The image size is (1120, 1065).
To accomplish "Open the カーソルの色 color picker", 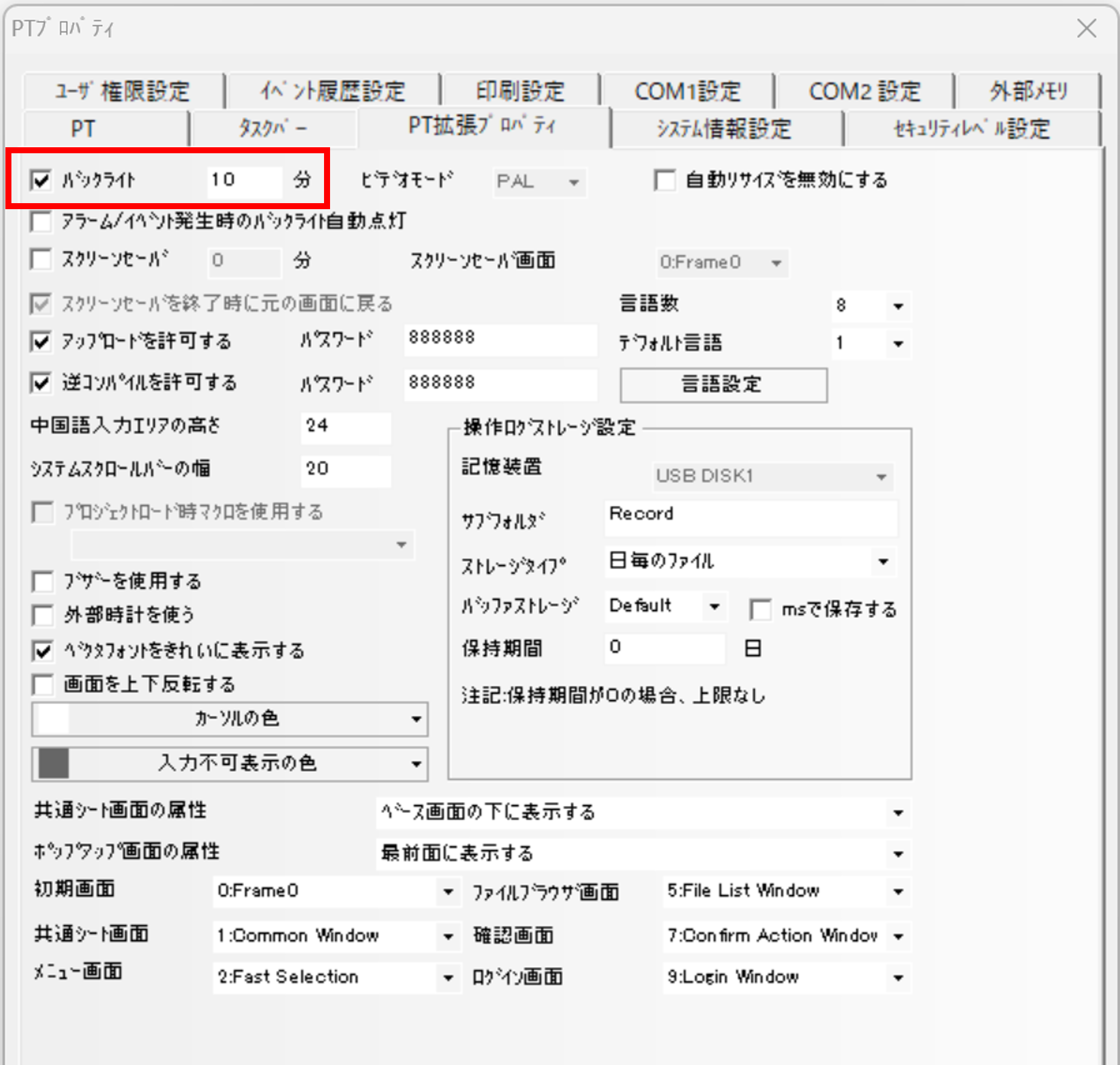I will tap(230, 719).
